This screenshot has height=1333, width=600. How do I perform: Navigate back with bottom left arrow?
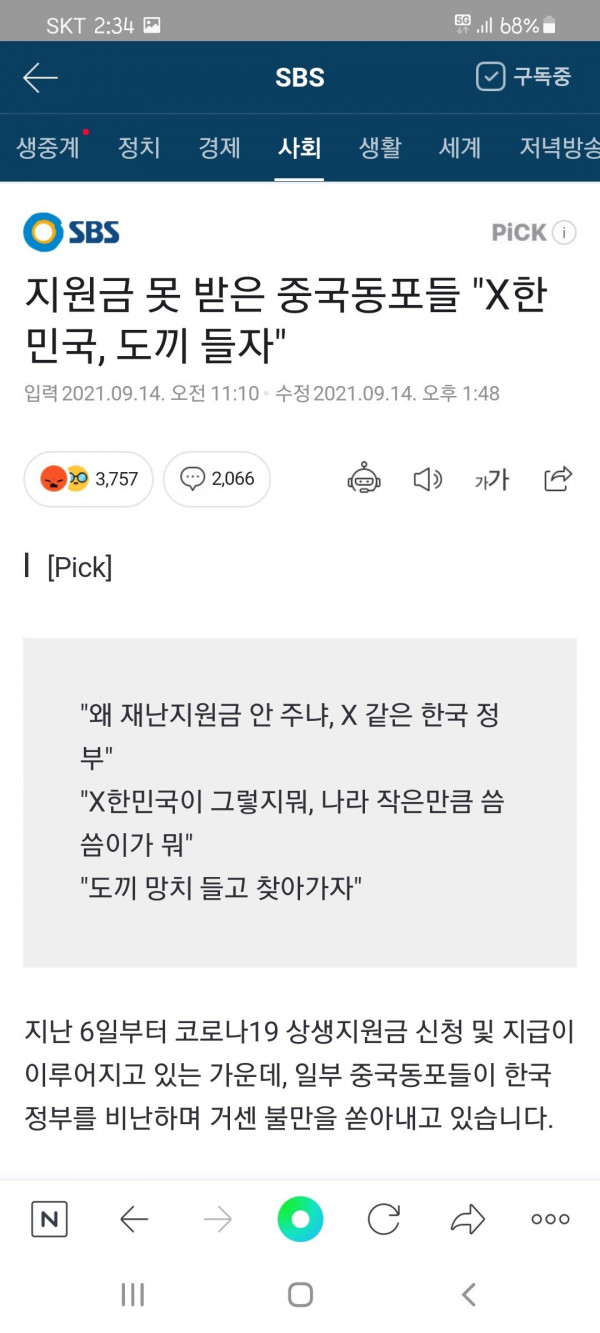pyautogui.click(x=134, y=1219)
